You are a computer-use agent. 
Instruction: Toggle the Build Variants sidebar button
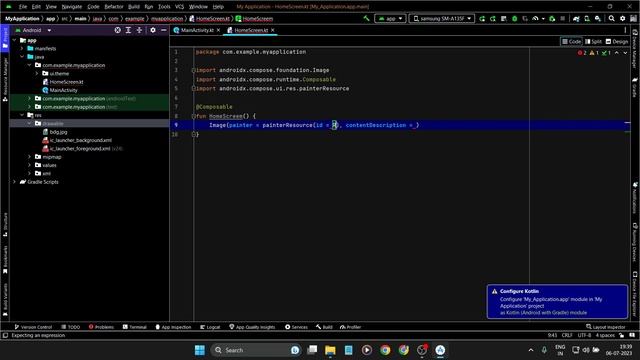point(5,300)
